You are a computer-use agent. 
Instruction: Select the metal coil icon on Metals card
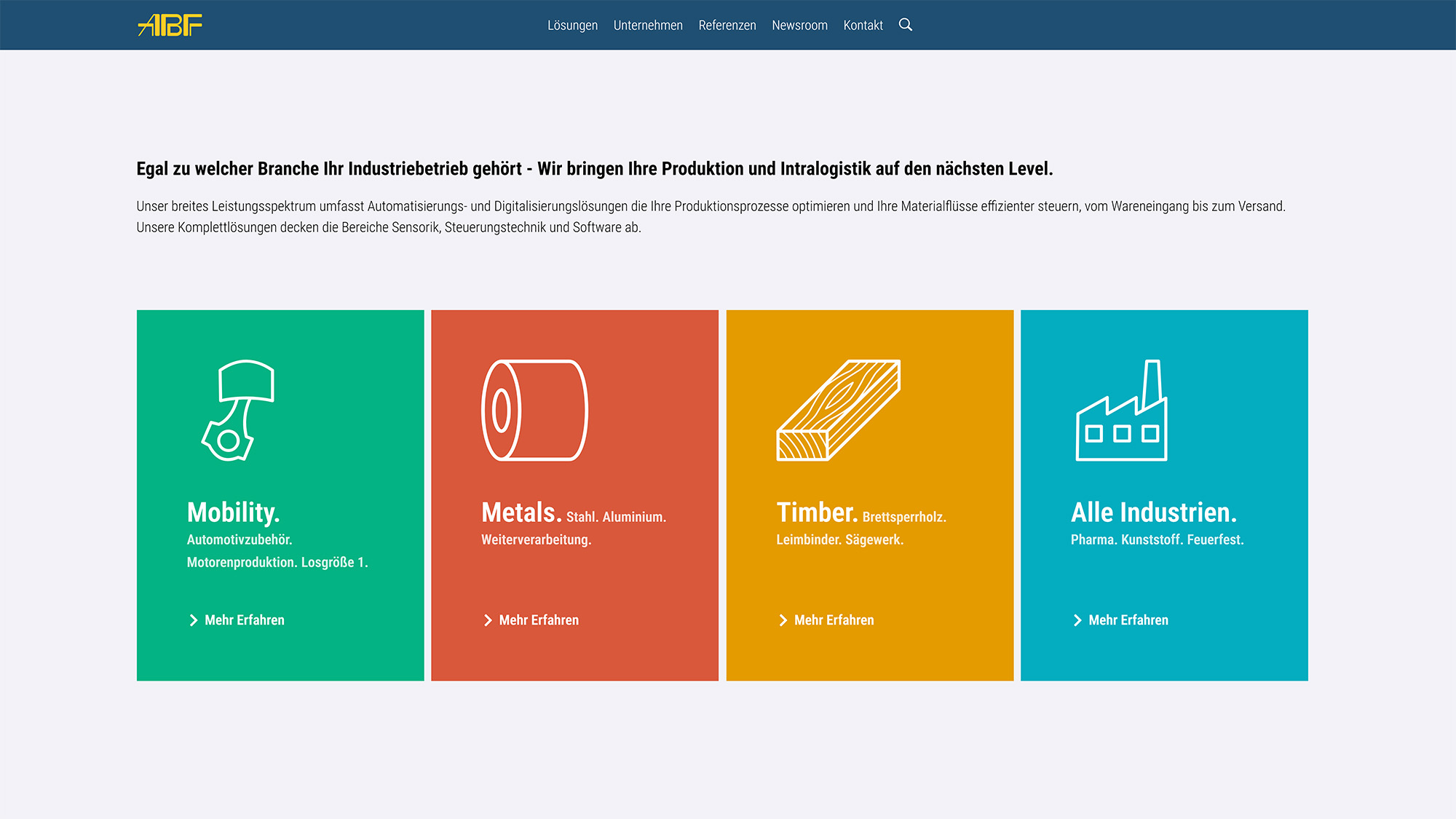pyautogui.click(x=536, y=411)
